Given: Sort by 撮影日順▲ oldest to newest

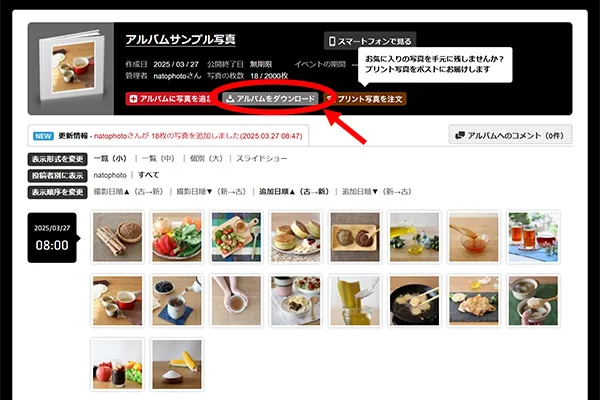Looking at the screenshot, I should (x=128, y=191).
